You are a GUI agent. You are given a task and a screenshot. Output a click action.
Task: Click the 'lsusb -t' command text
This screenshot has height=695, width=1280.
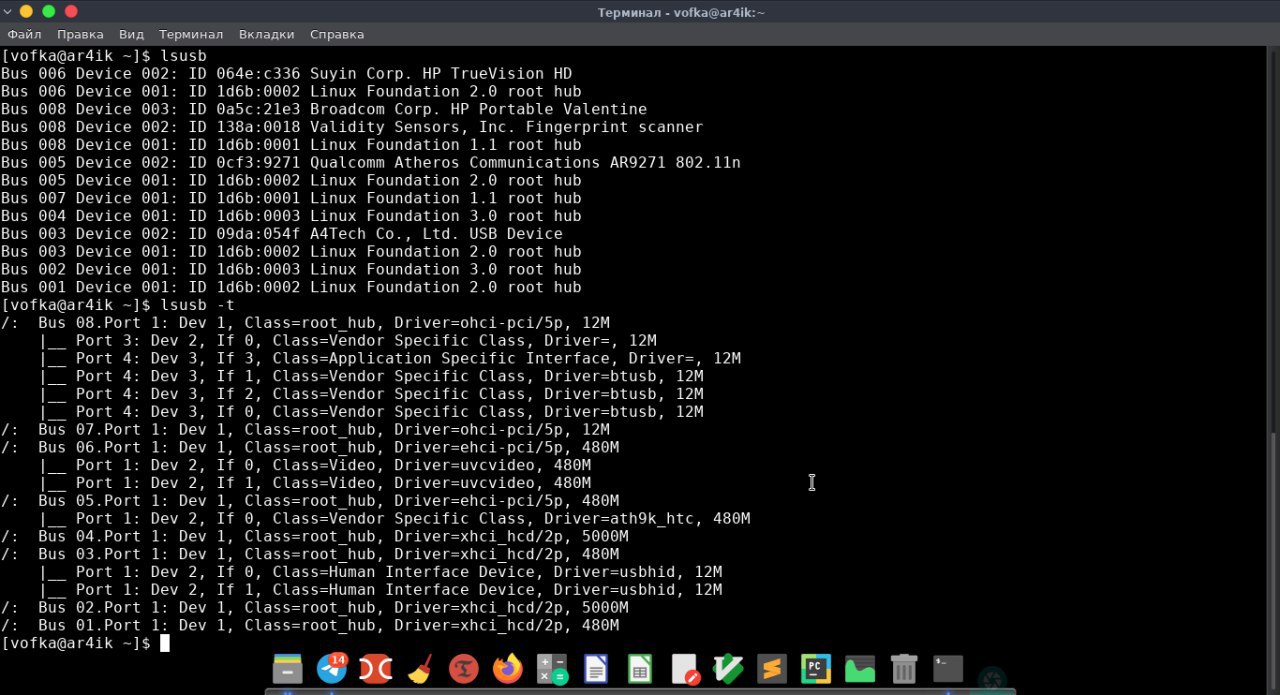coord(197,305)
